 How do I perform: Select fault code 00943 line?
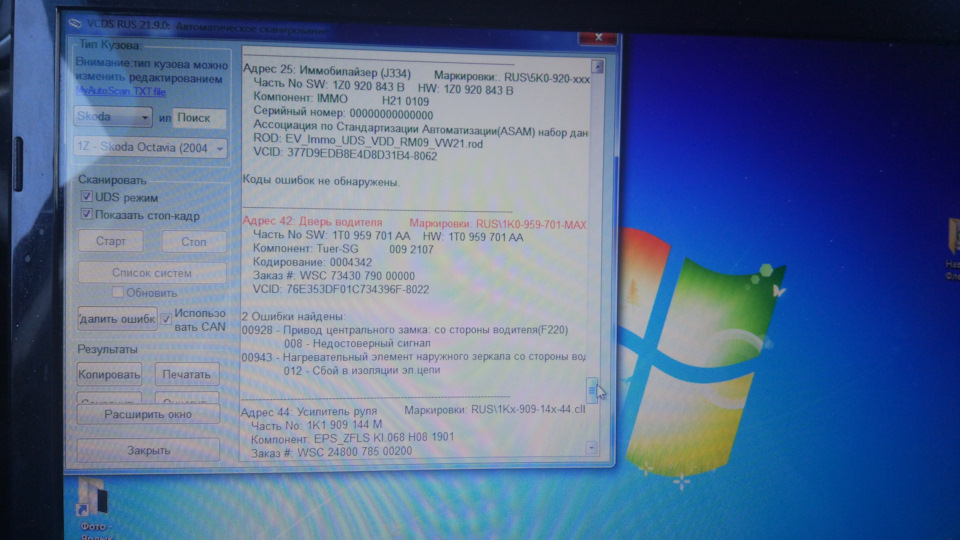(x=413, y=356)
